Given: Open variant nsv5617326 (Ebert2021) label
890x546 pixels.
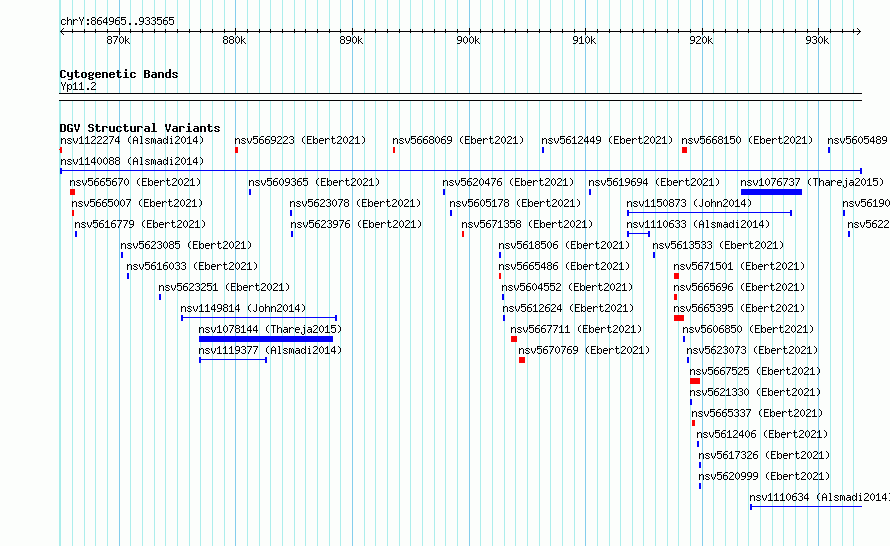Looking at the screenshot, I should 763,455.
